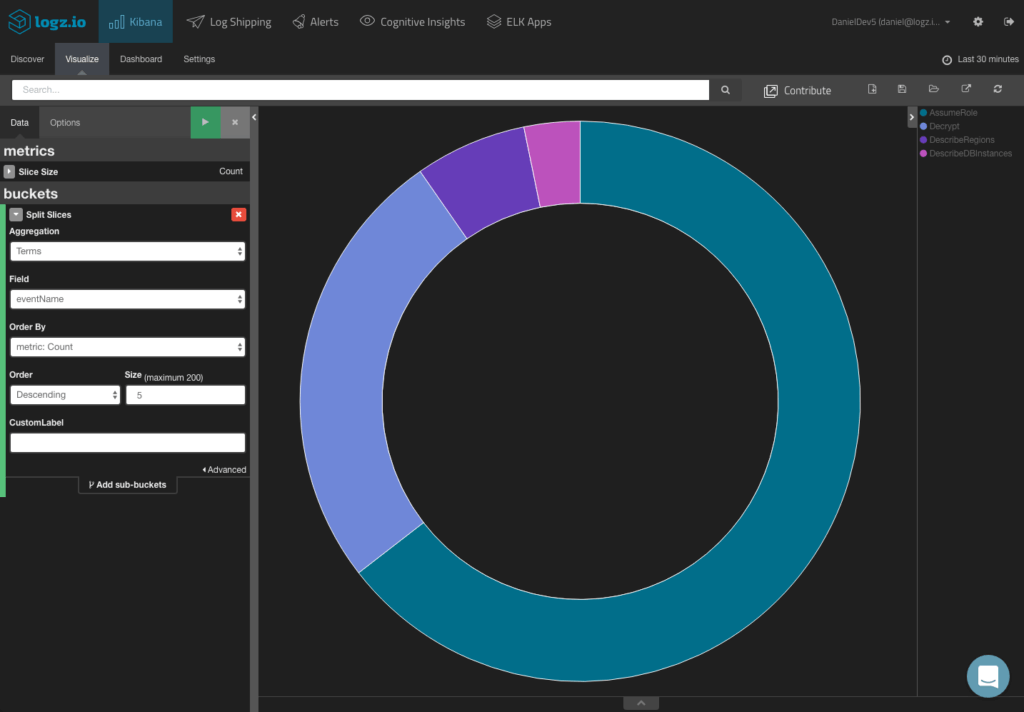Image resolution: width=1024 pixels, height=712 pixels.
Task: Click the Size input field showing 5
Action: 185,394
